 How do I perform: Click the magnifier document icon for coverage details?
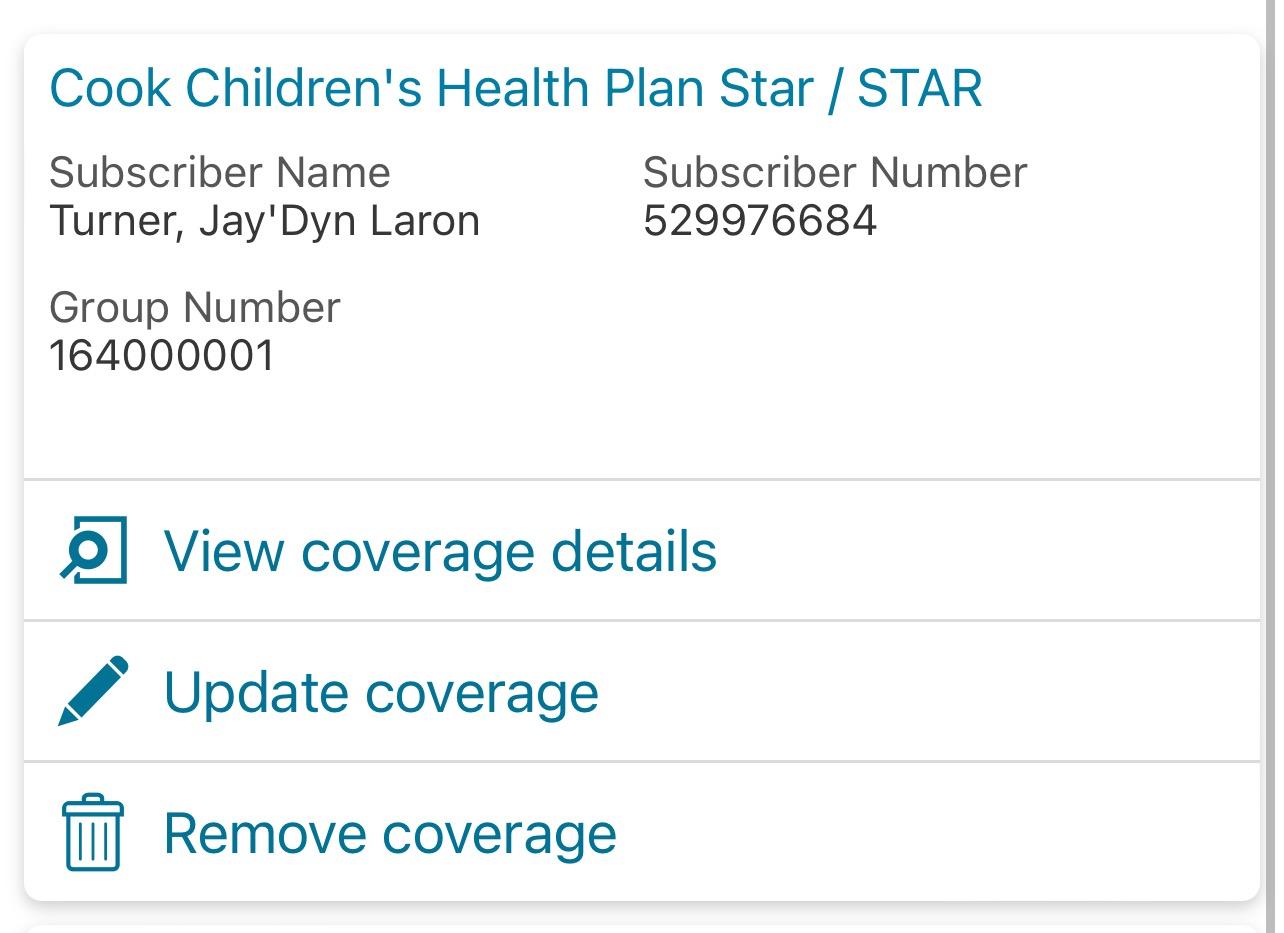(x=93, y=549)
